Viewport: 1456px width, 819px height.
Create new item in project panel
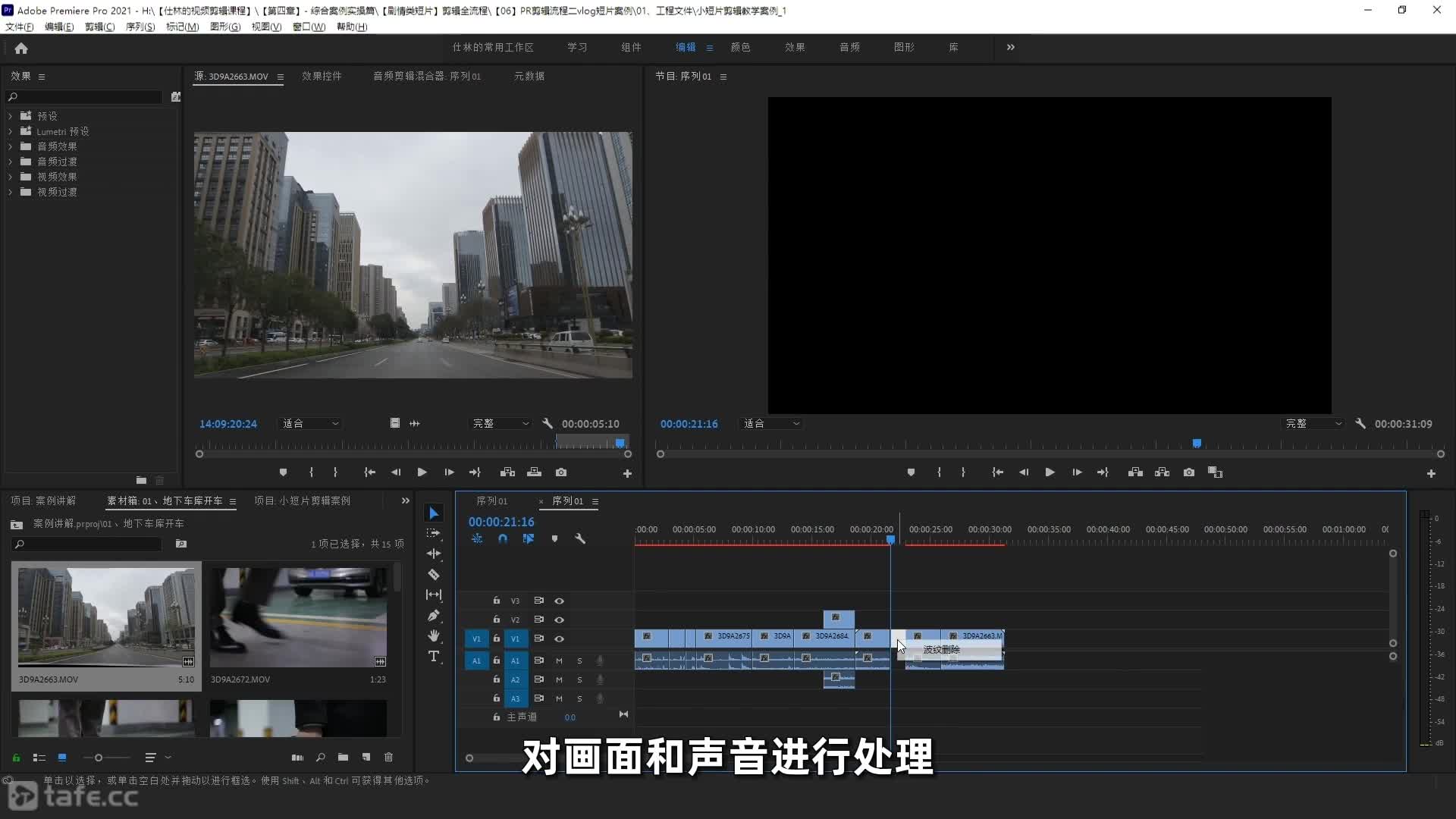pyautogui.click(x=366, y=757)
